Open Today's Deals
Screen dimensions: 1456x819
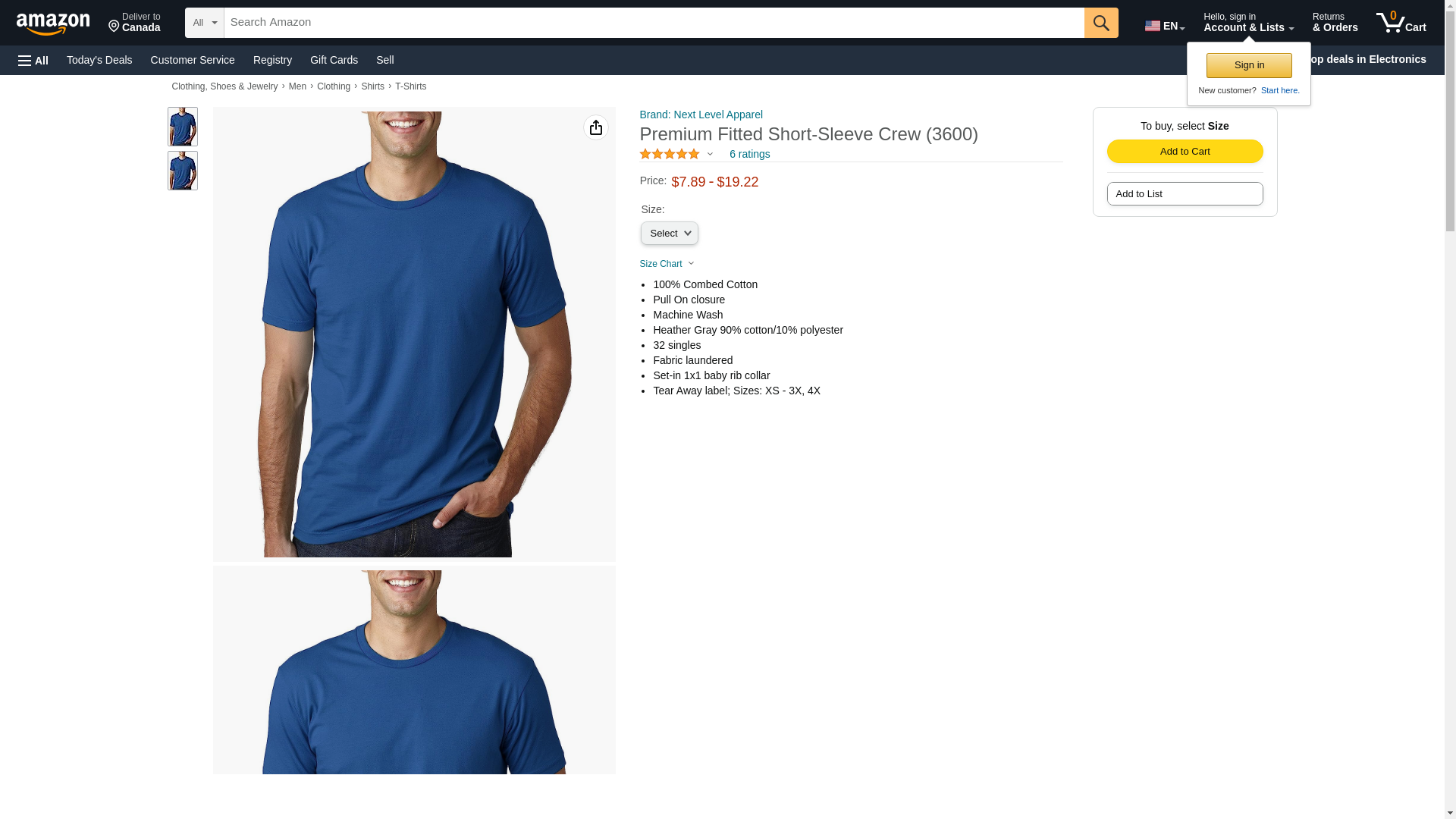pyautogui.click(x=99, y=60)
